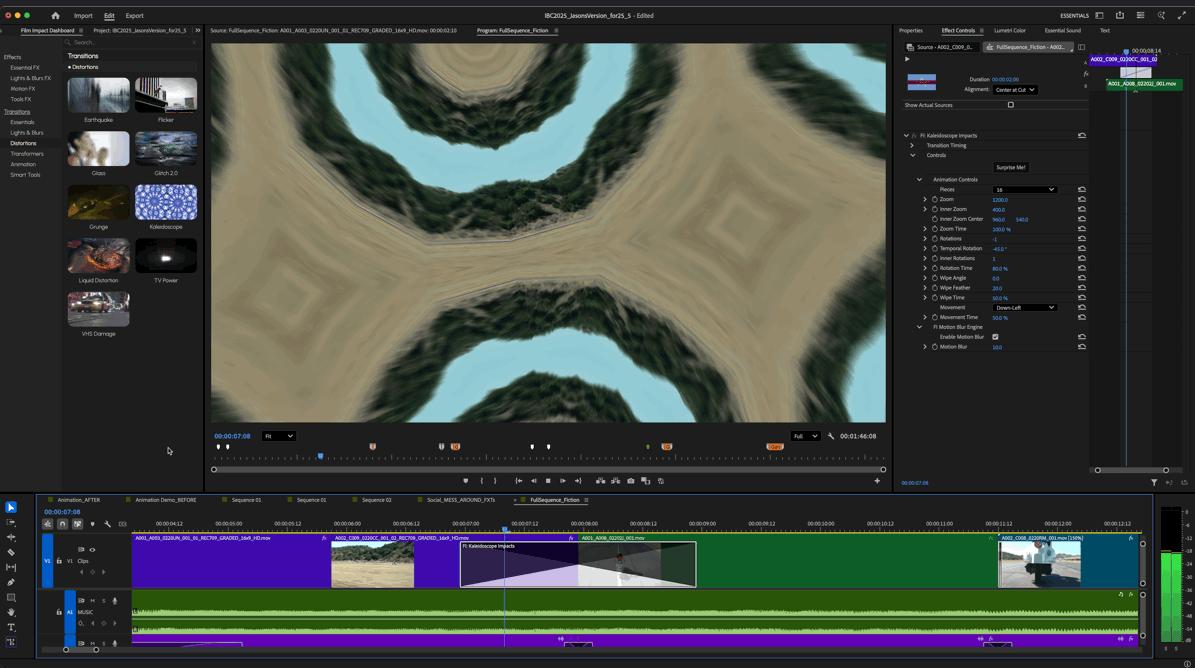The height and width of the screenshot is (668, 1195).
Task: Click the search magnifier in top-right bar
Action: (x=1161, y=15)
